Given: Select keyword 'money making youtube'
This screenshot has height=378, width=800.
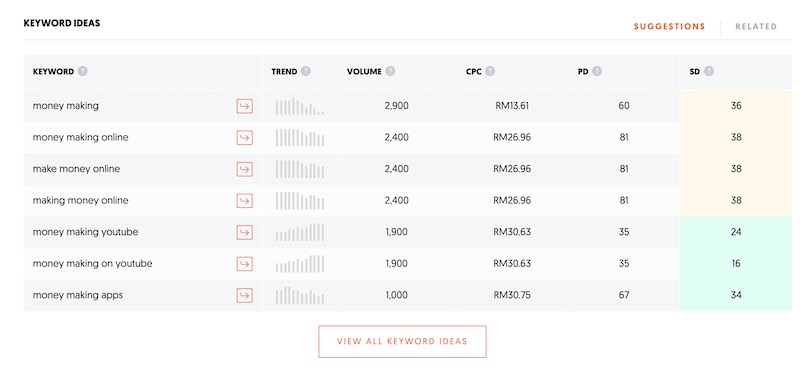Looking at the screenshot, I should point(85,232).
